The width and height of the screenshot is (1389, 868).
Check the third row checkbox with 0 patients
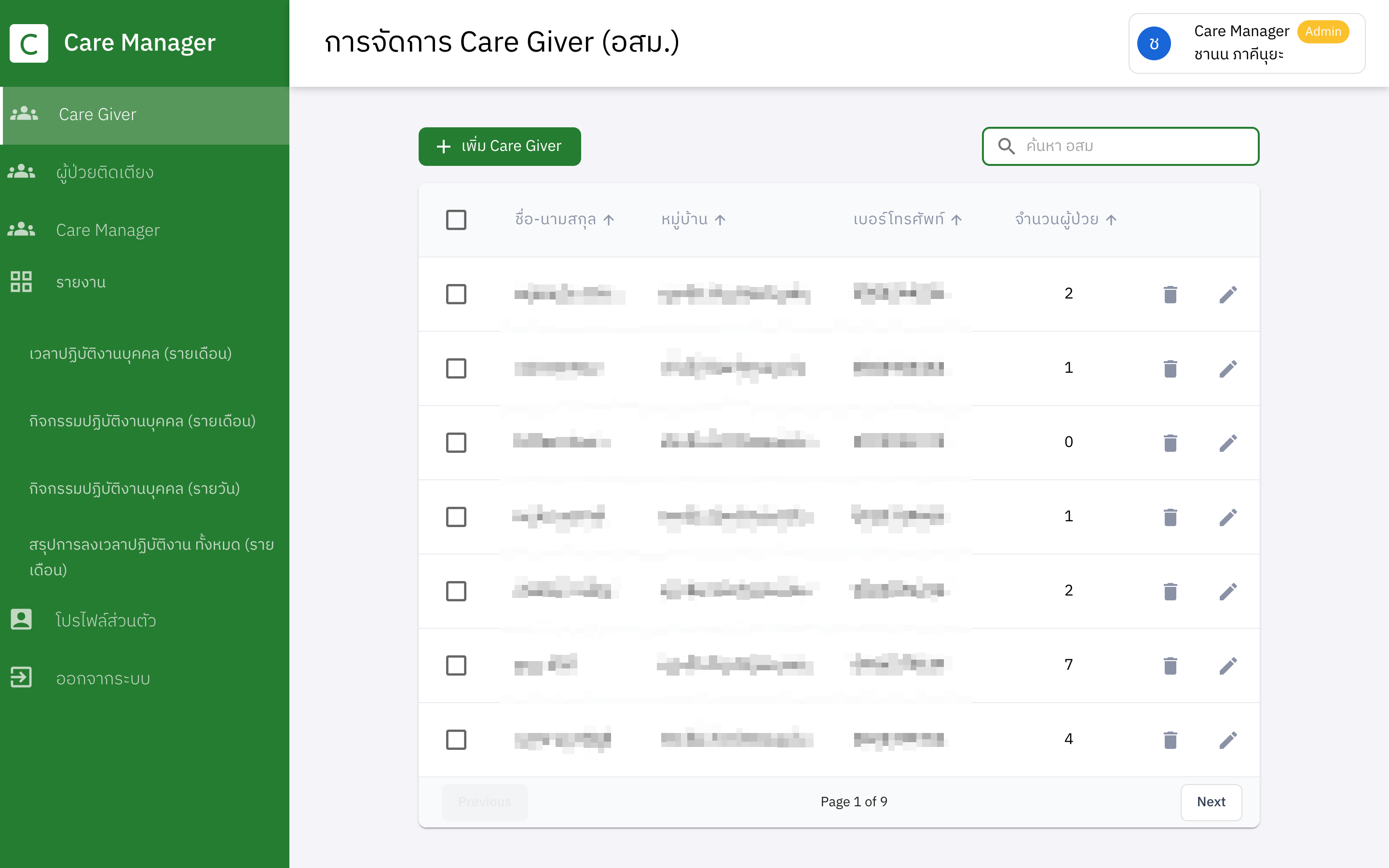(456, 443)
